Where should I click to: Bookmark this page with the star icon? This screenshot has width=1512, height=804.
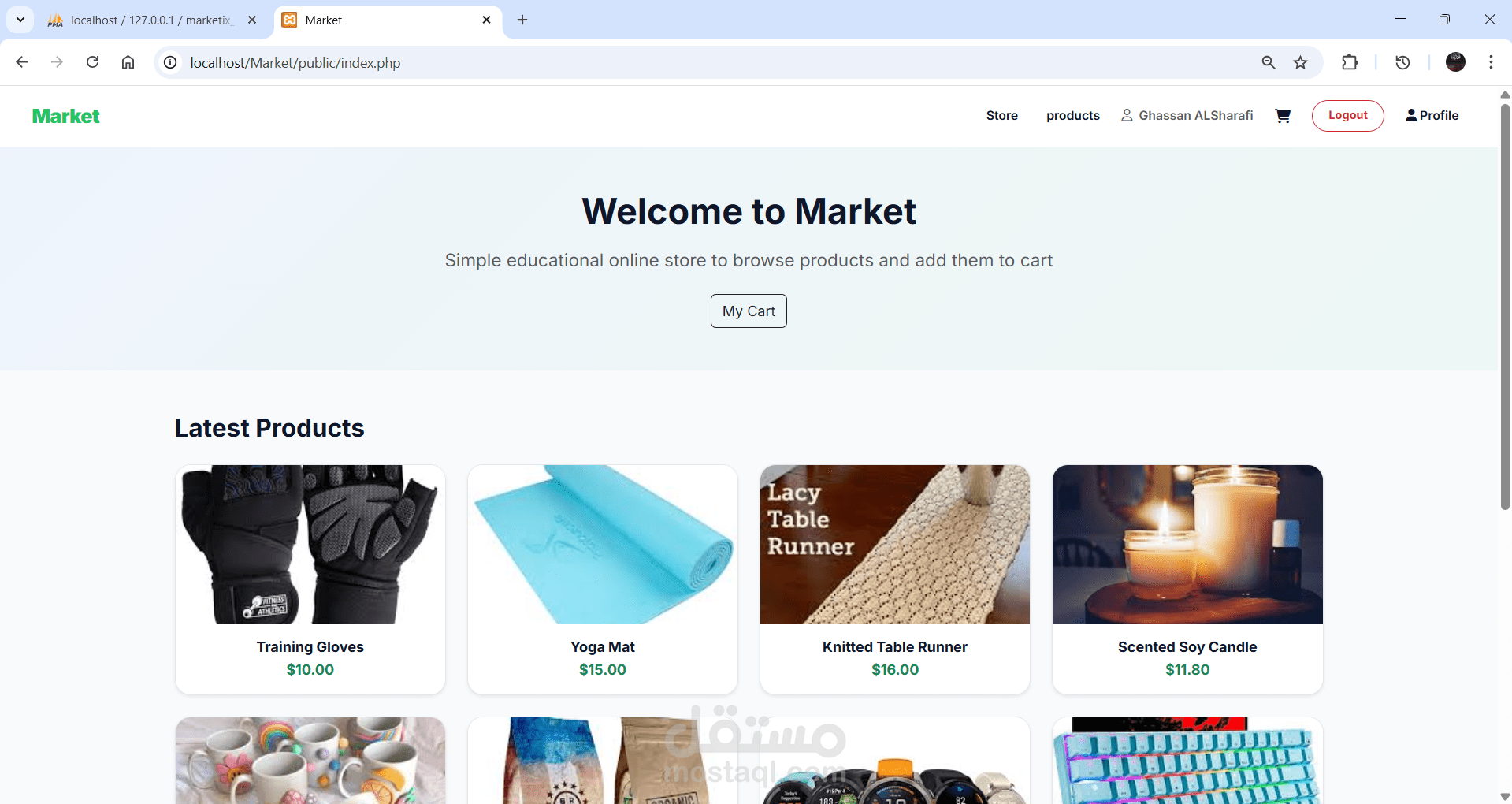coord(1301,62)
